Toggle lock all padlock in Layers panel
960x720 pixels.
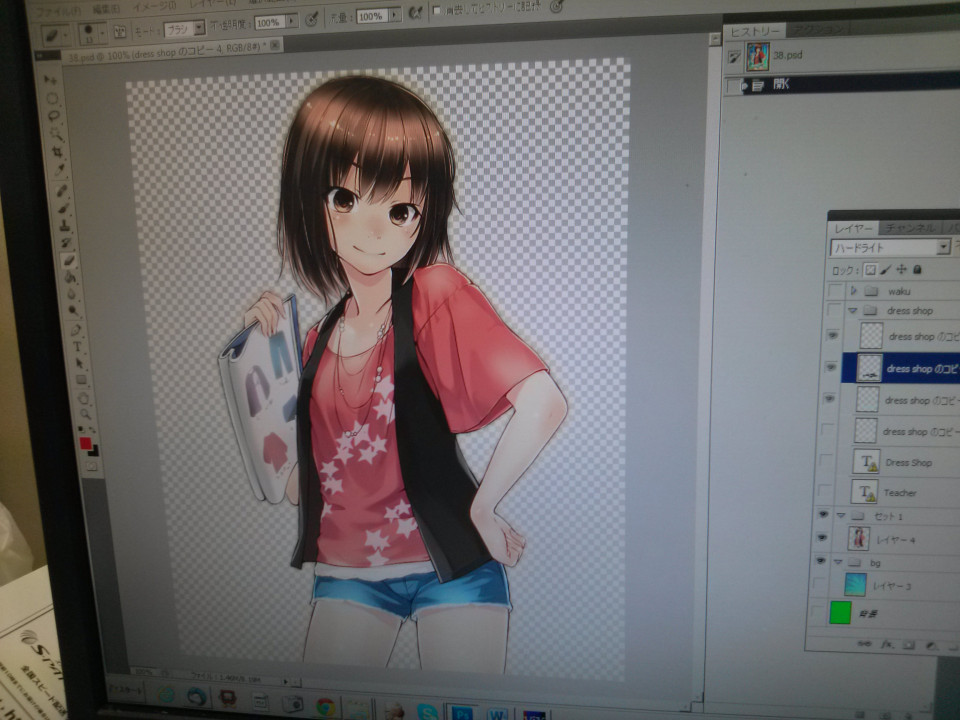click(x=917, y=269)
